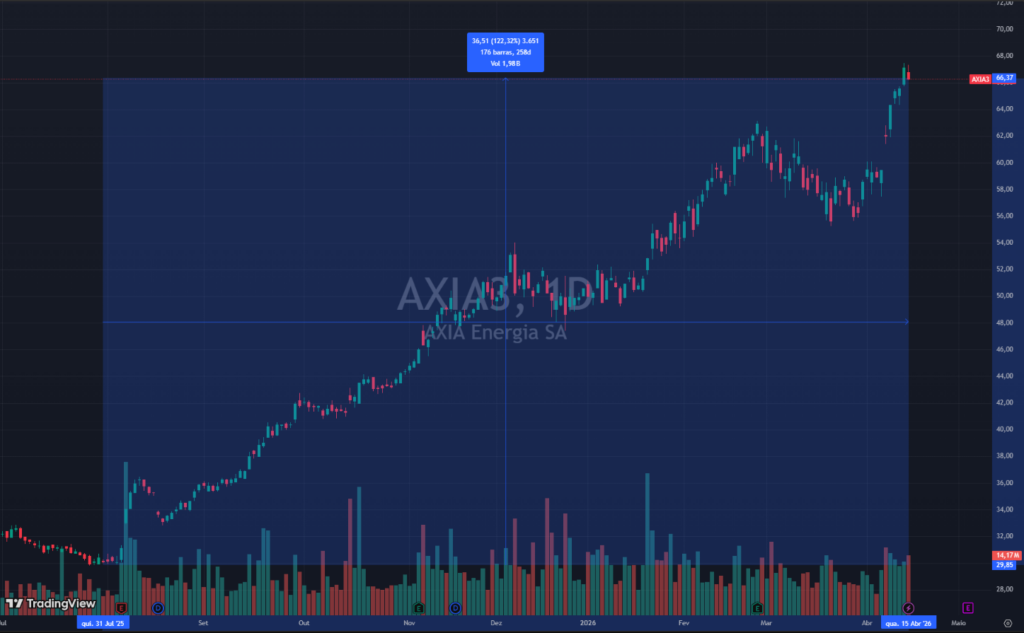Open the green earnings E marker in March
The height and width of the screenshot is (633, 1024).
coord(757,607)
